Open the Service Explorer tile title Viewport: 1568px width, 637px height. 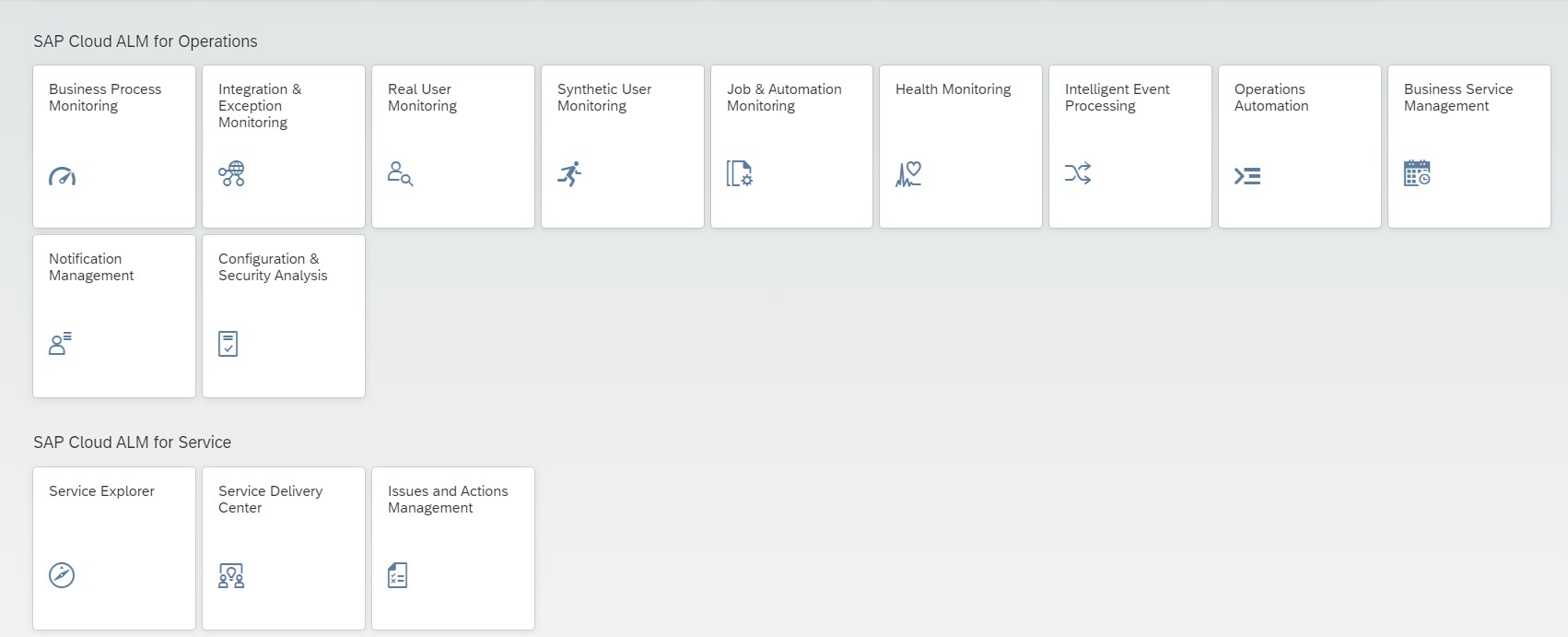pos(101,491)
